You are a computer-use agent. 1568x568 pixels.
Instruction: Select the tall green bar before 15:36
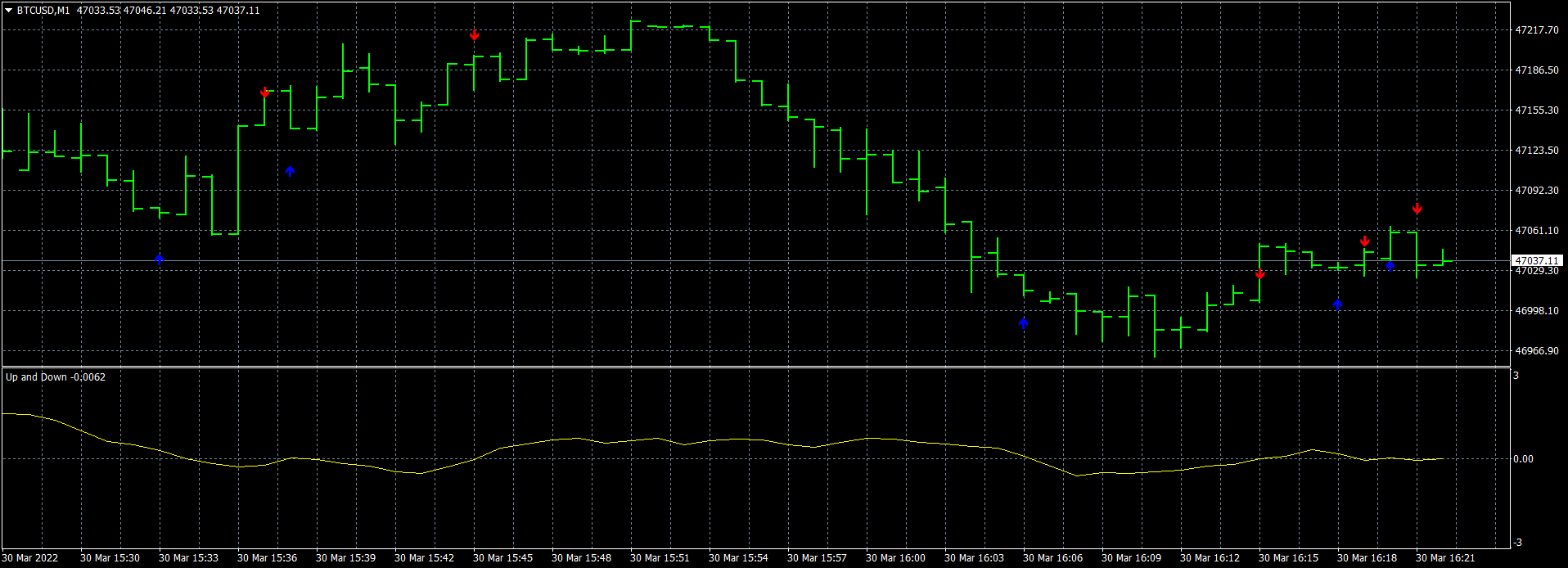(238, 180)
